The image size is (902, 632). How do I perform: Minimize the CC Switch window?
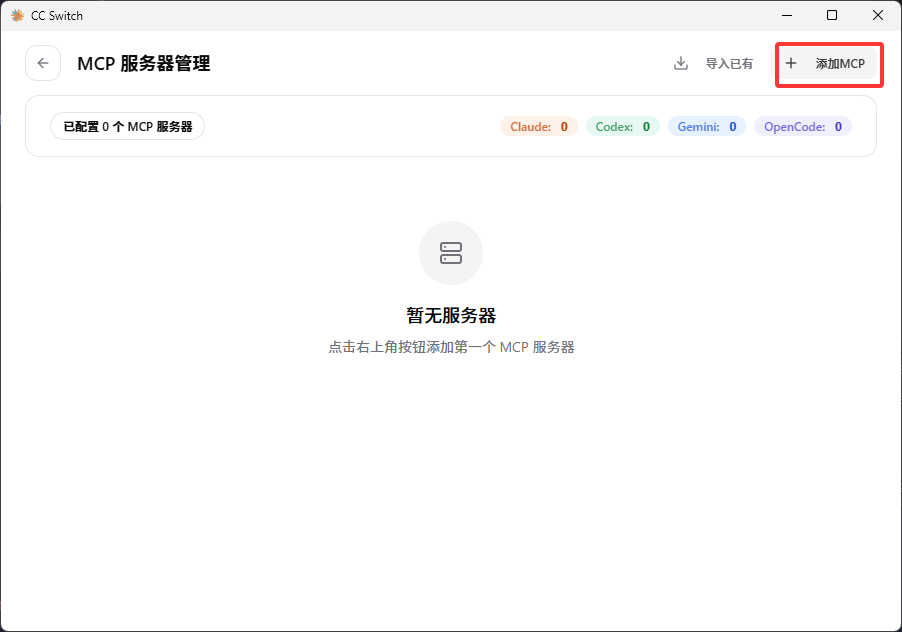pos(787,16)
